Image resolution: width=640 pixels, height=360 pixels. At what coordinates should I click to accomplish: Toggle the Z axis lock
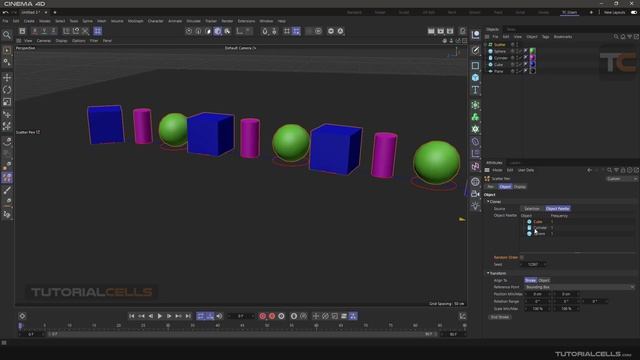point(53,31)
